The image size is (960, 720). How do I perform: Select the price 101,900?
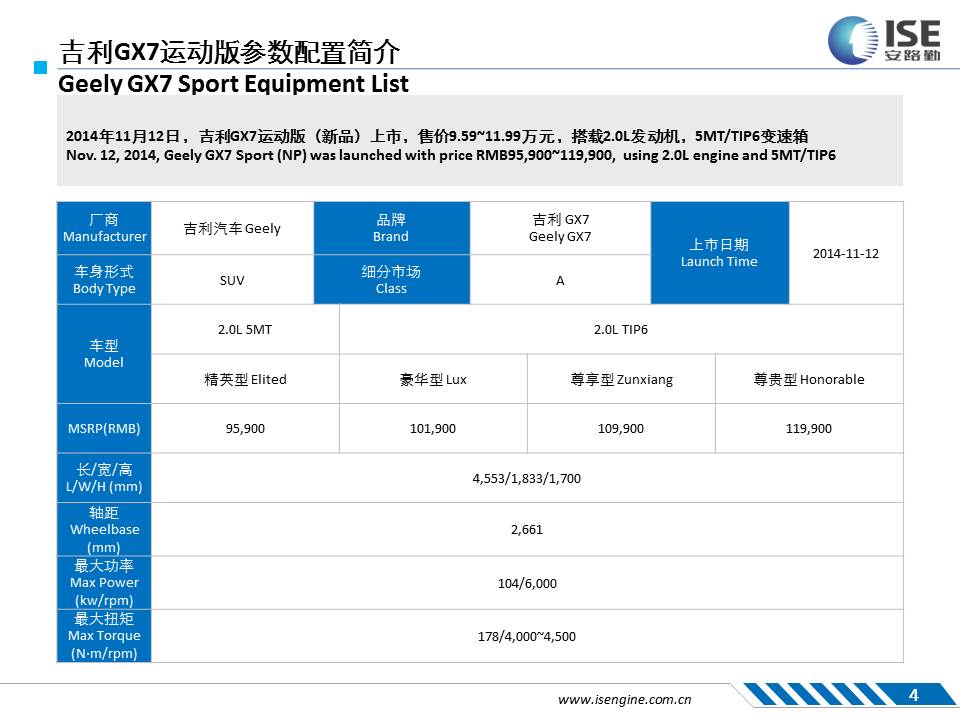coord(433,429)
